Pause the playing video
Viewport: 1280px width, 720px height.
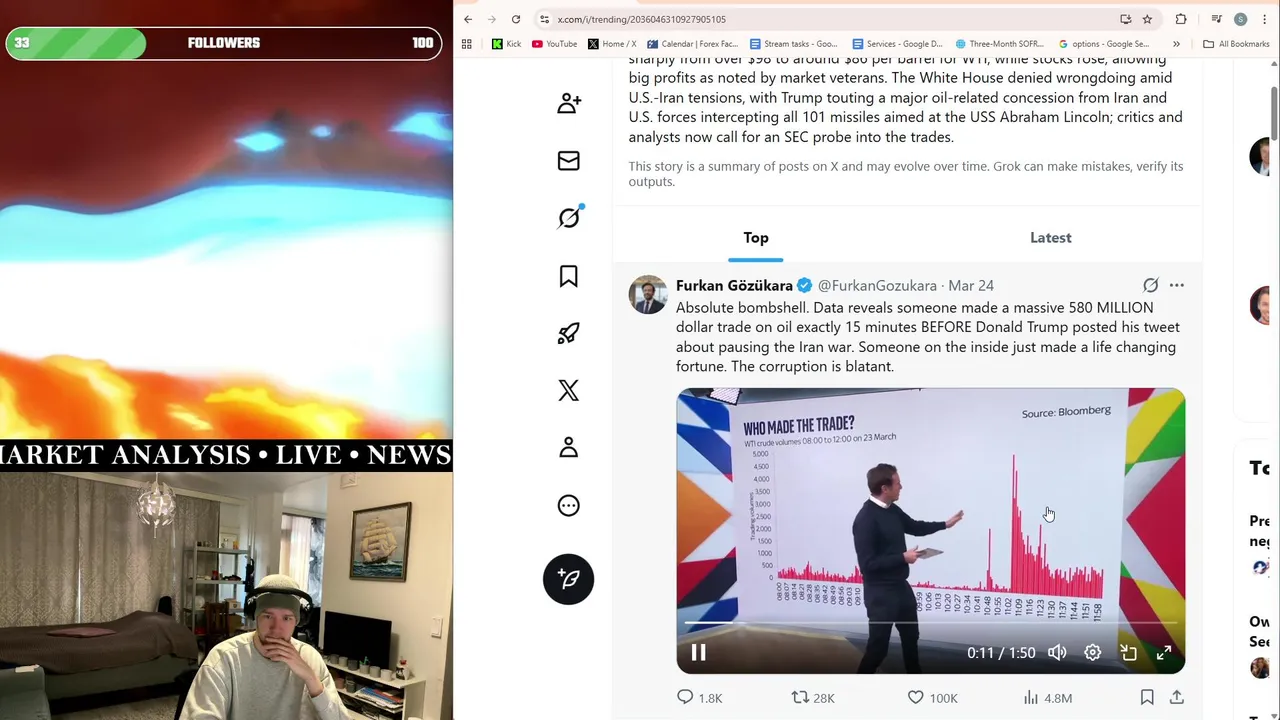(698, 653)
